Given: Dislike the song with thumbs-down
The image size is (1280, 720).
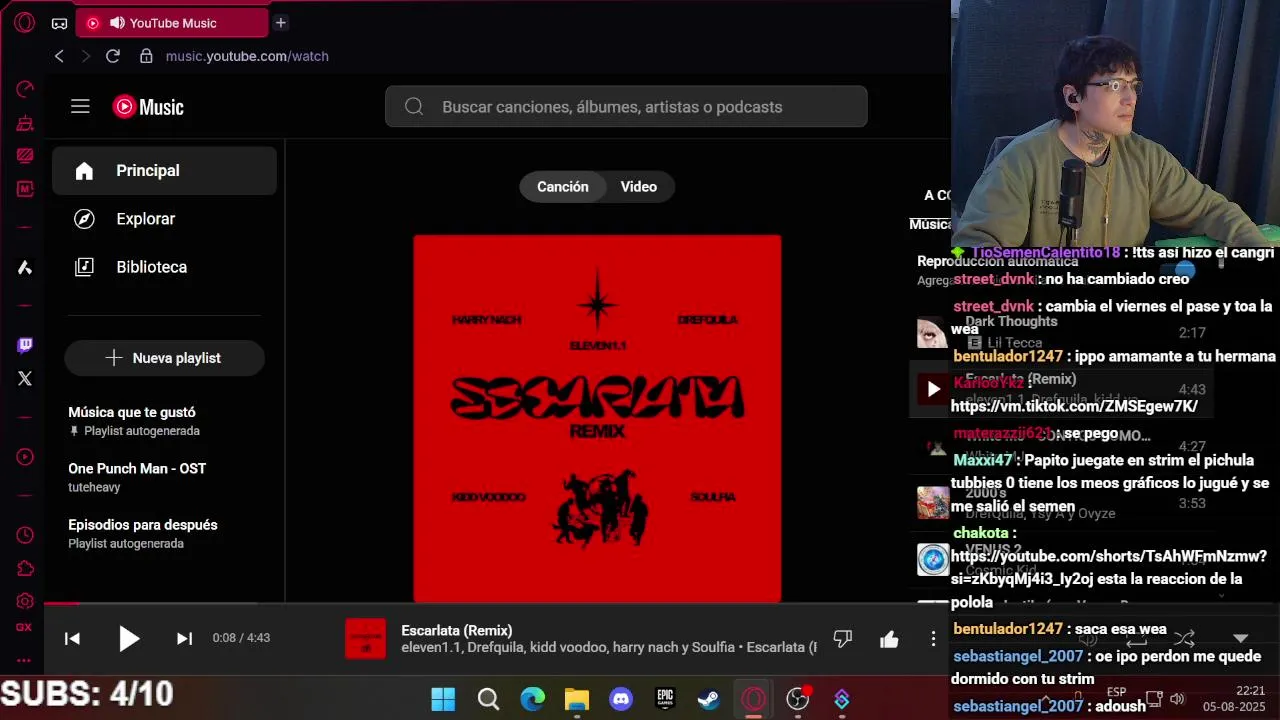Looking at the screenshot, I should tap(843, 638).
